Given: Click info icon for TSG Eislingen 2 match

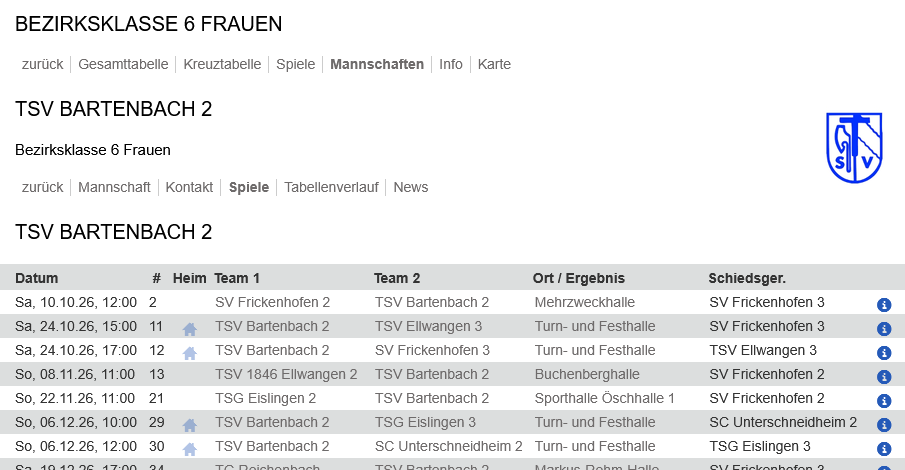Looking at the screenshot, I should [x=884, y=401].
